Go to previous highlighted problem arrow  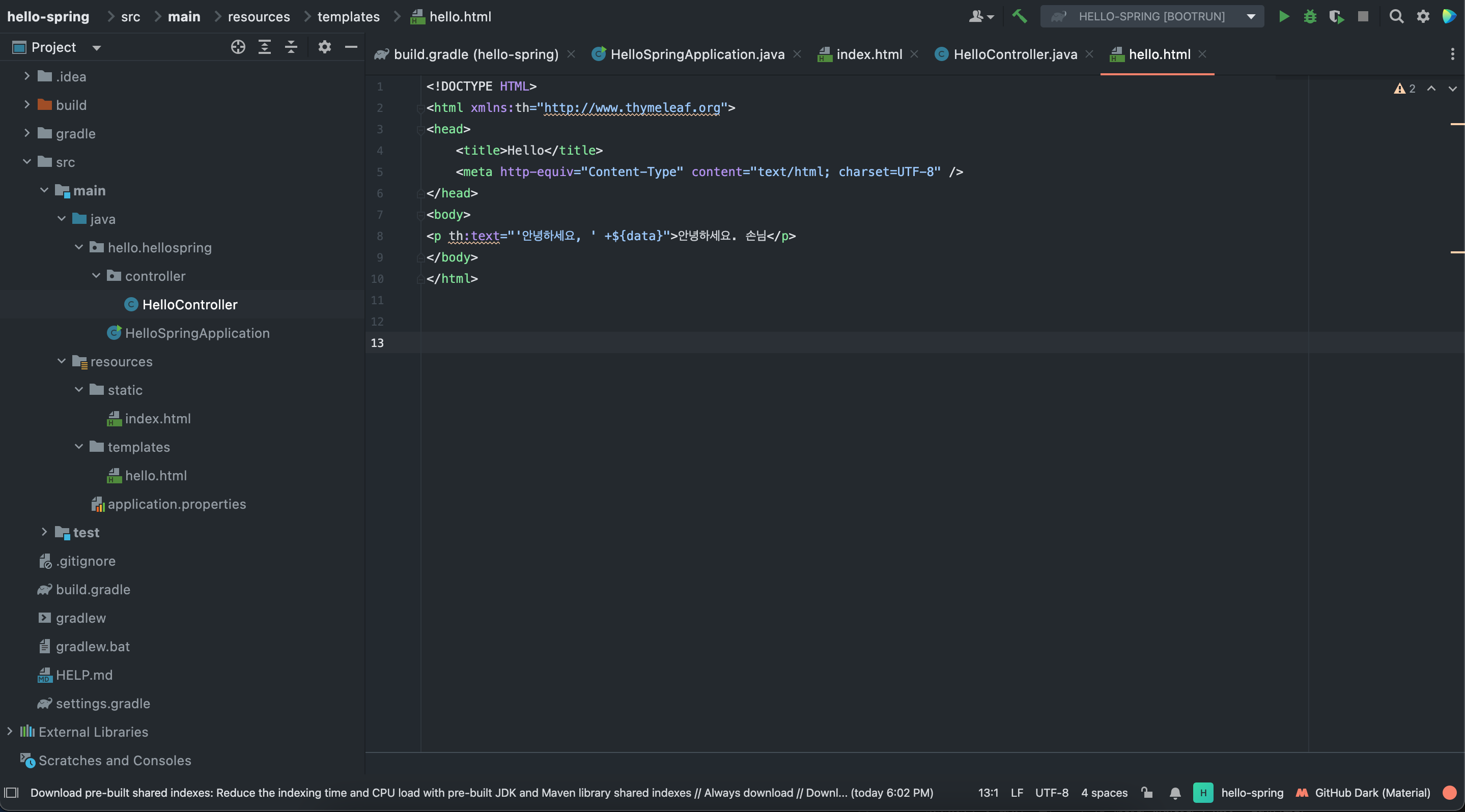[x=1431, y=89]
